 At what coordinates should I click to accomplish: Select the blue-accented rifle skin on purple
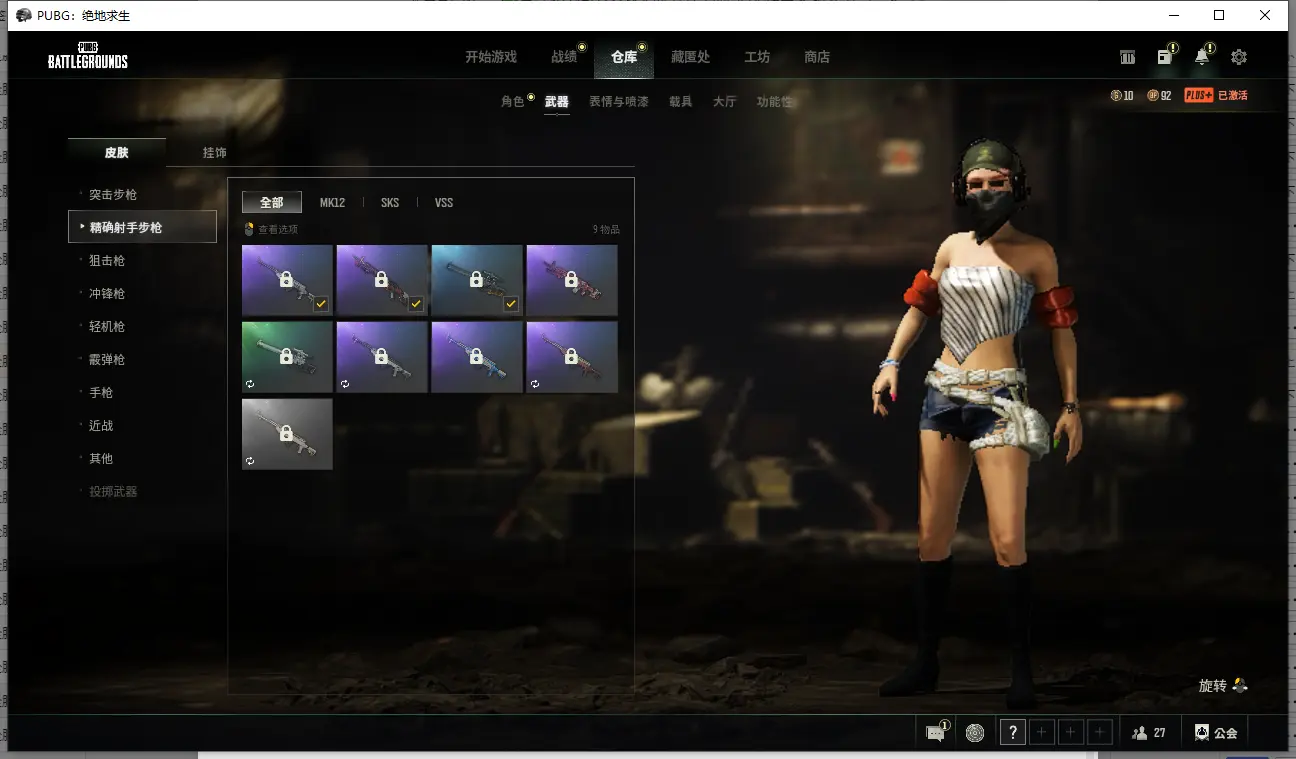477,357
